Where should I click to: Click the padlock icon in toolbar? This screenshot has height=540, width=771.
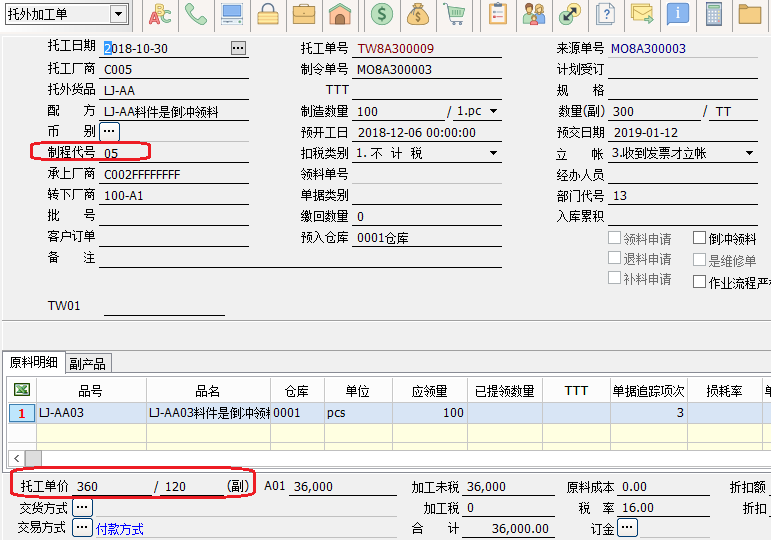(x=268, y=14)
